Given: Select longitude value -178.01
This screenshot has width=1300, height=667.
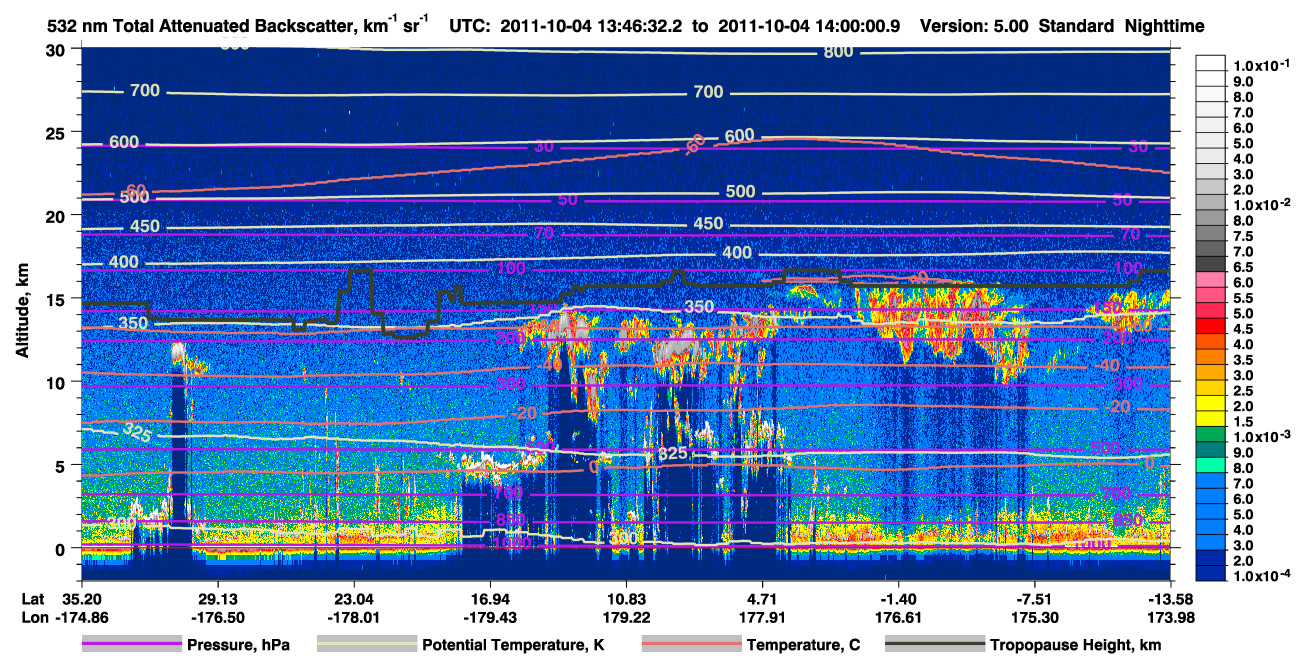Looking at the screenshot, I should [353, 617].
